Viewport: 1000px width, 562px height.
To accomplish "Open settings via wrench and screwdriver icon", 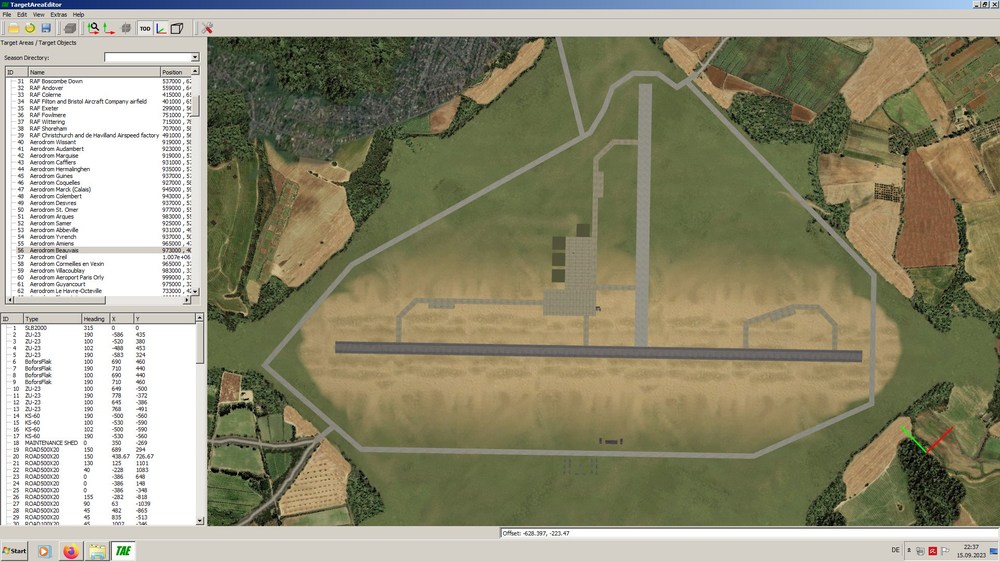I will [x=207, y=28].
